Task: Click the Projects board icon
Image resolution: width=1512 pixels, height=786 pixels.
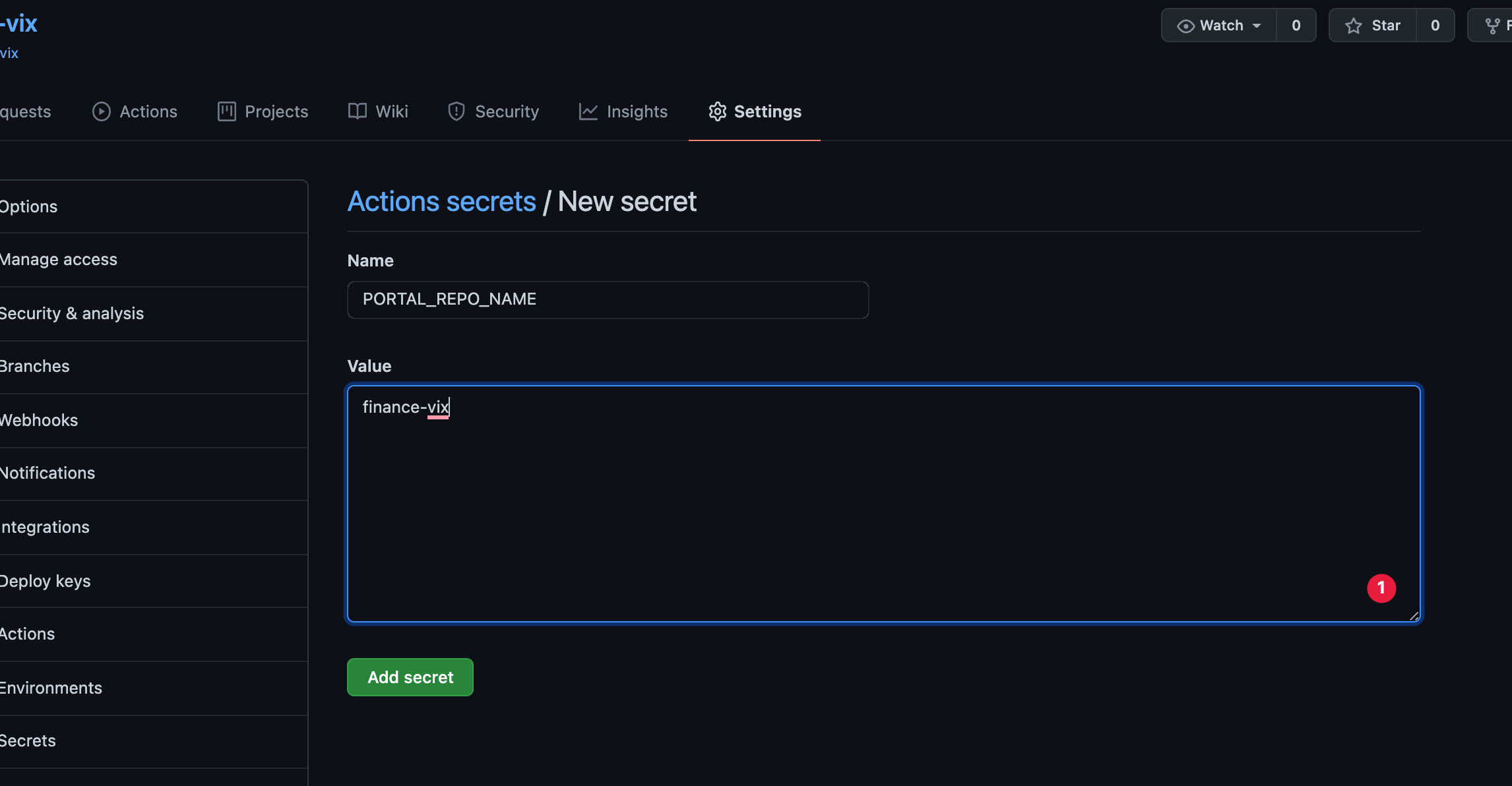Action: click(x=226, y=111)
